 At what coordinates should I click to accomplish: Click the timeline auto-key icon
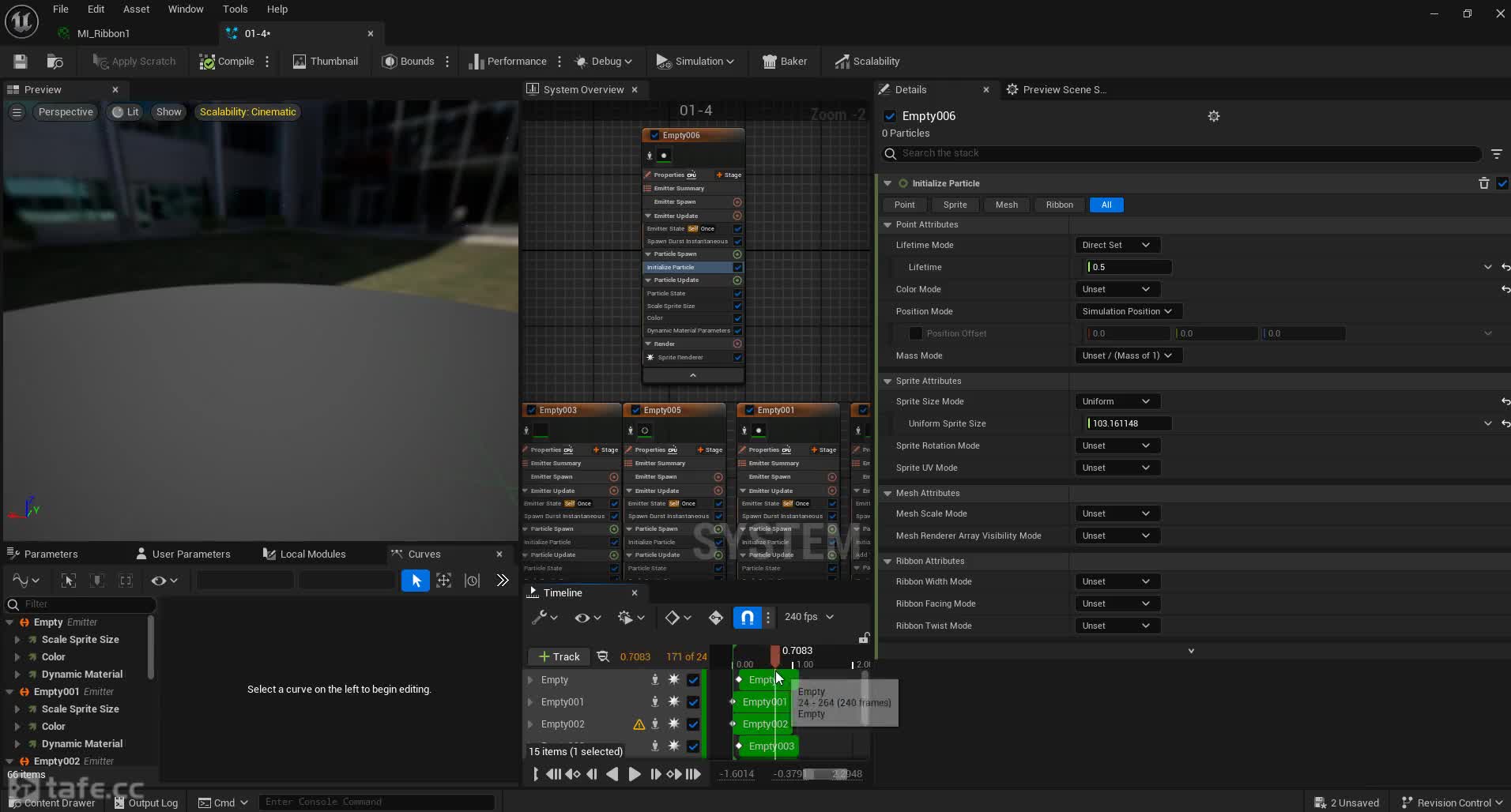point(715,617)
